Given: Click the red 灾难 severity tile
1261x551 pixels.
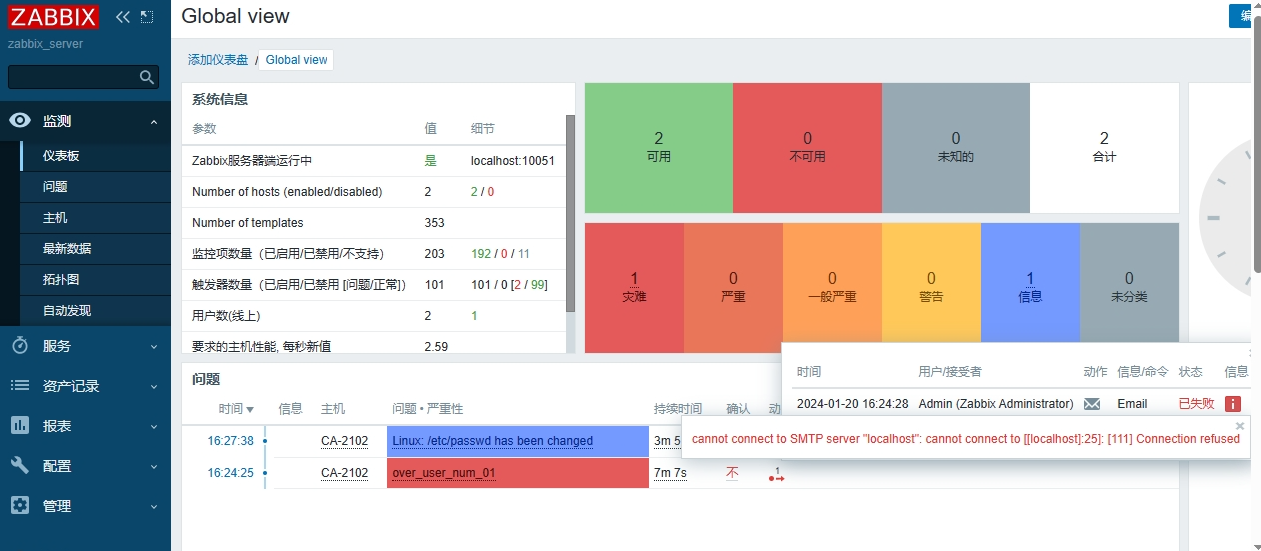Looking at the screenshot, I should tap(634, 287).
